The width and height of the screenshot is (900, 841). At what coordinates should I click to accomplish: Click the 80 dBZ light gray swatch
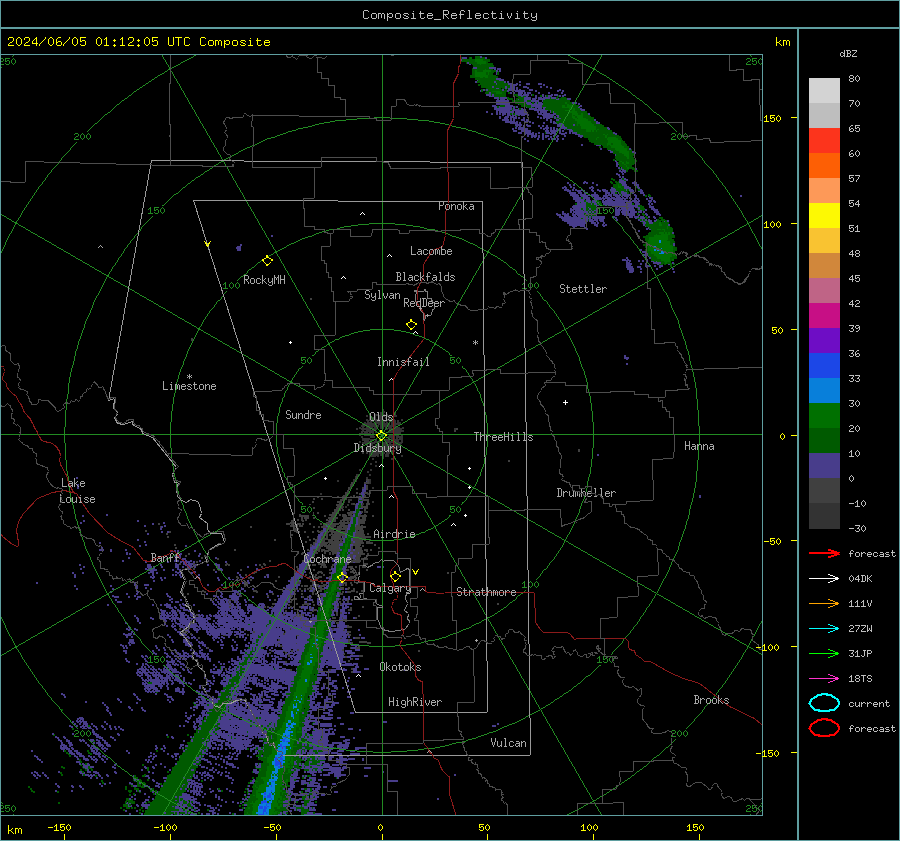(824, 91)
